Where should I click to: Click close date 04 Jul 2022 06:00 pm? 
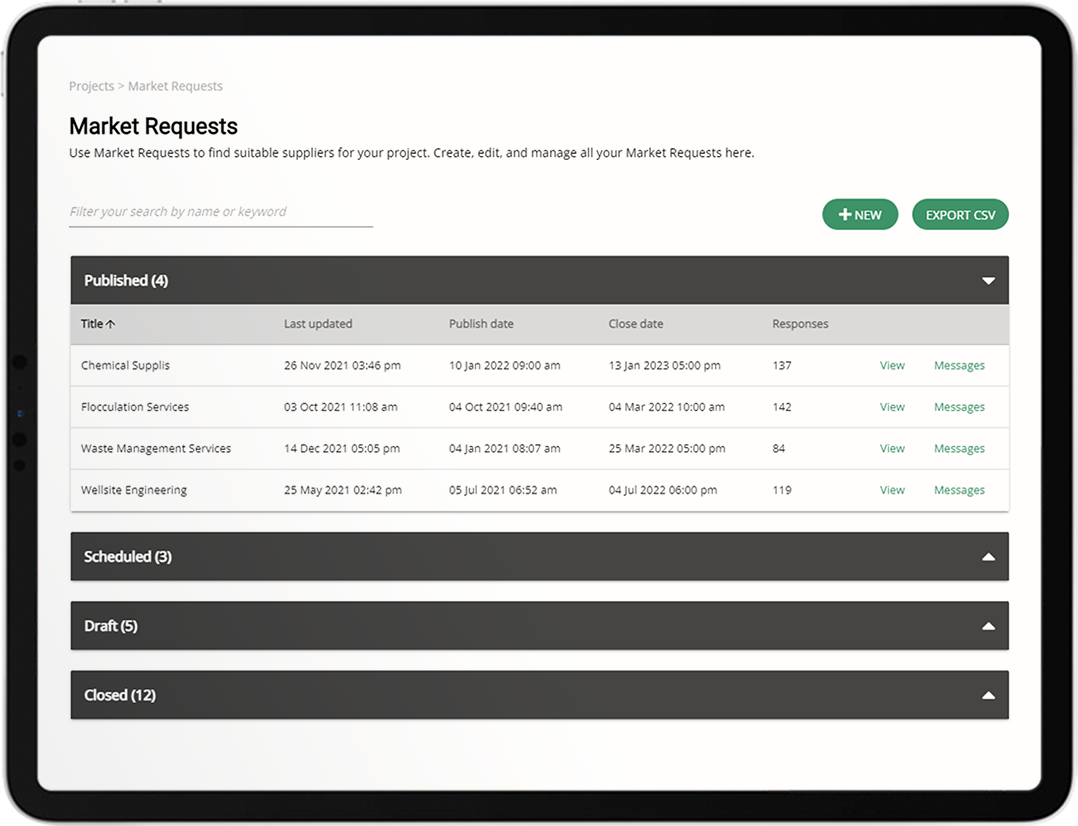(663, 490)
